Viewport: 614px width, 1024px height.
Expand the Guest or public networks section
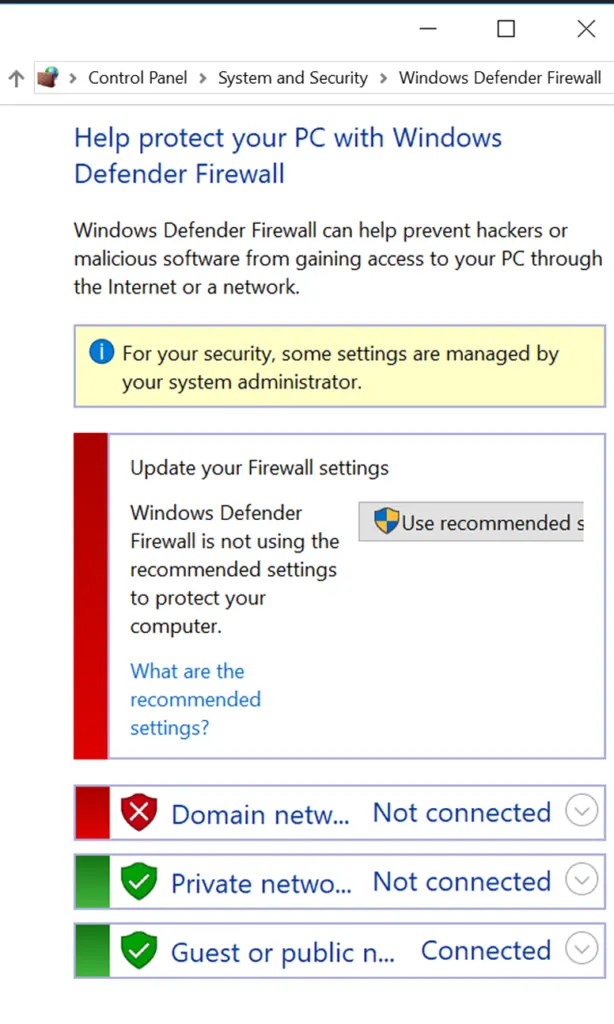coord(582,949)
